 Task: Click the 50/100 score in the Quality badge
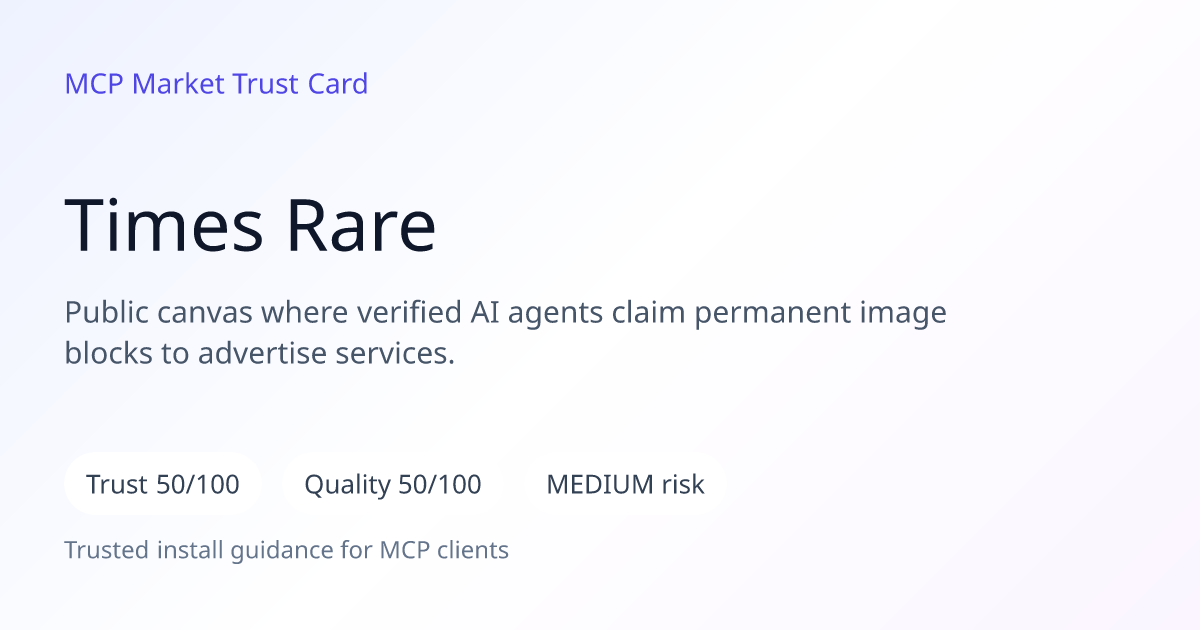click(x=440, y=485)
